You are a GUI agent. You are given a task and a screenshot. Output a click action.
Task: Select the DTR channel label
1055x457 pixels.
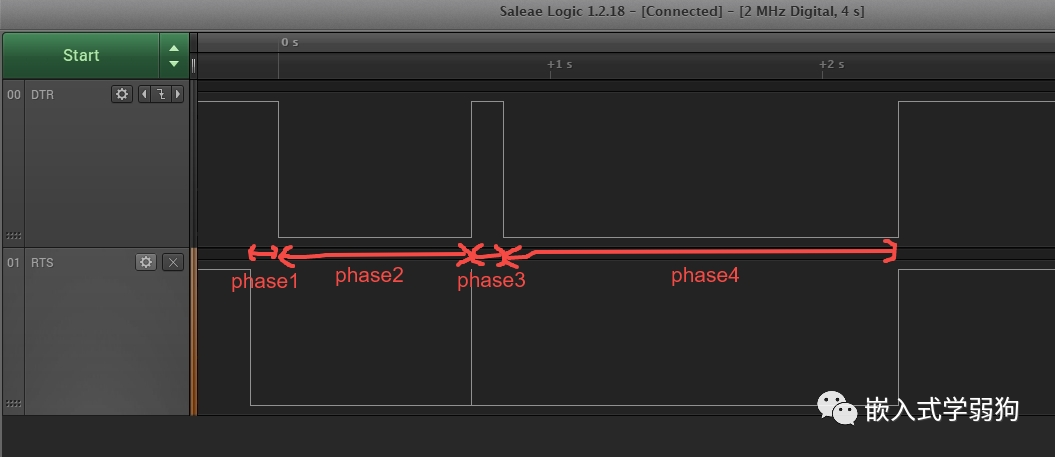42,95
